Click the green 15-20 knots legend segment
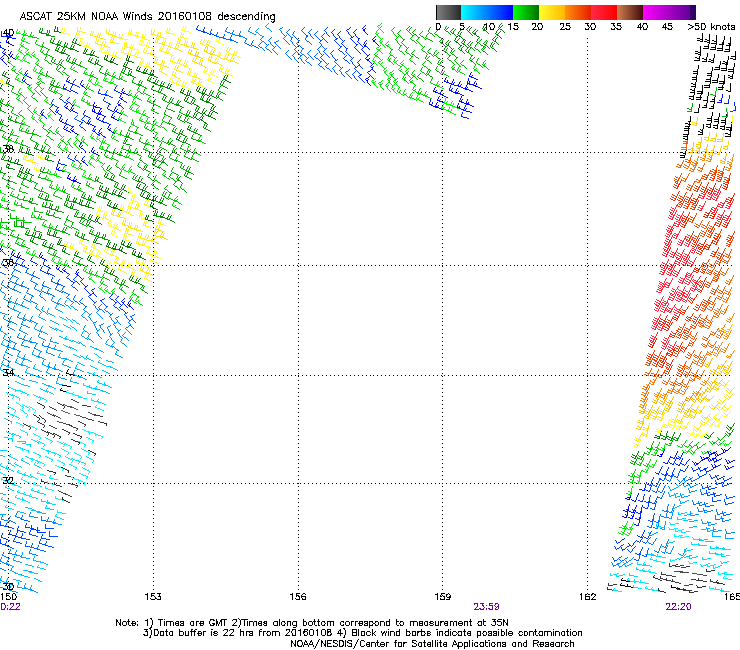Image resolution: width=740 pixels, height=650 pixels. [x=526, y=12]
